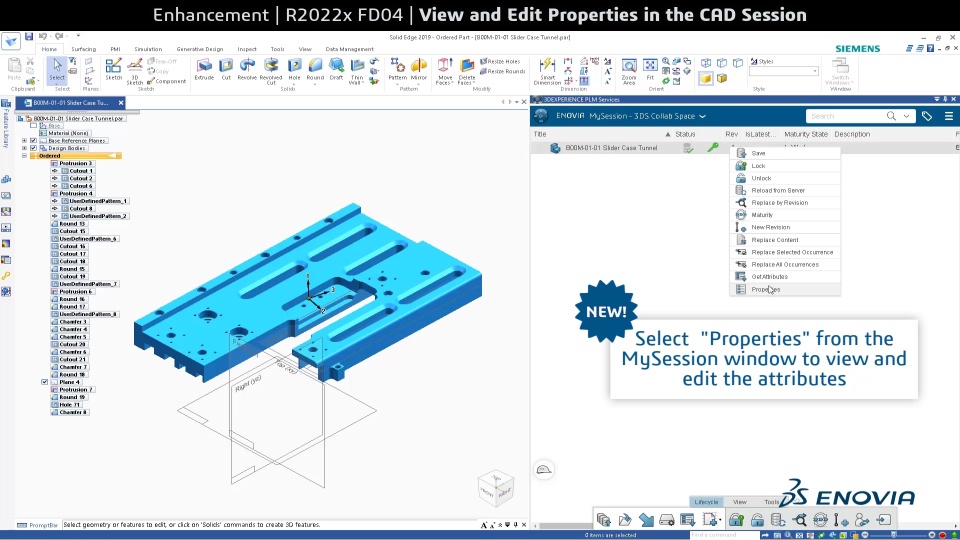Click the green key lock-status icon
Viewport: 960px width, 540px height.
tap(713, 148)
